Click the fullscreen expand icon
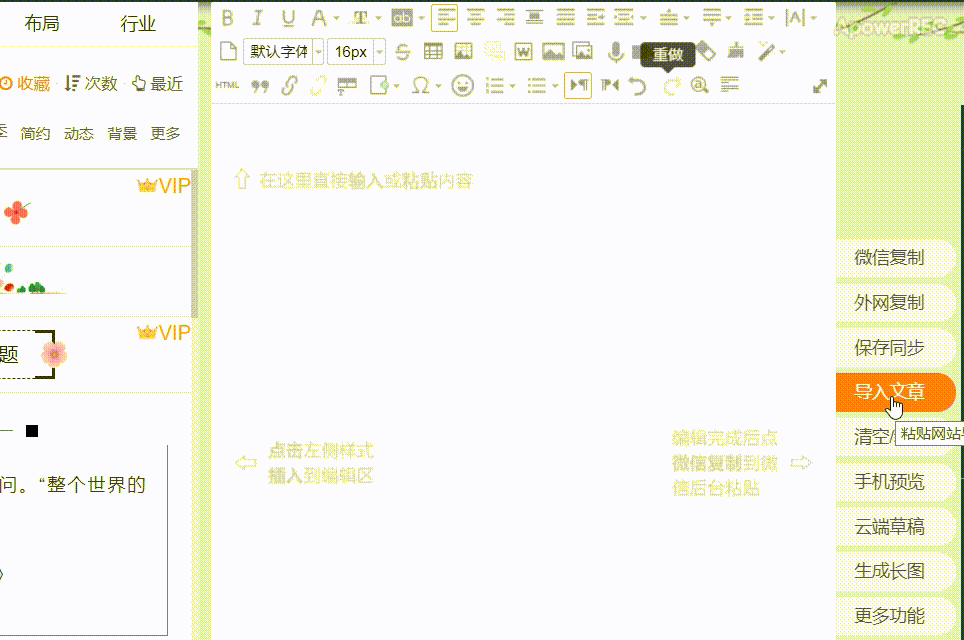Image resolution: width=964 pixels, height=640 pixels. click(820, 86)
